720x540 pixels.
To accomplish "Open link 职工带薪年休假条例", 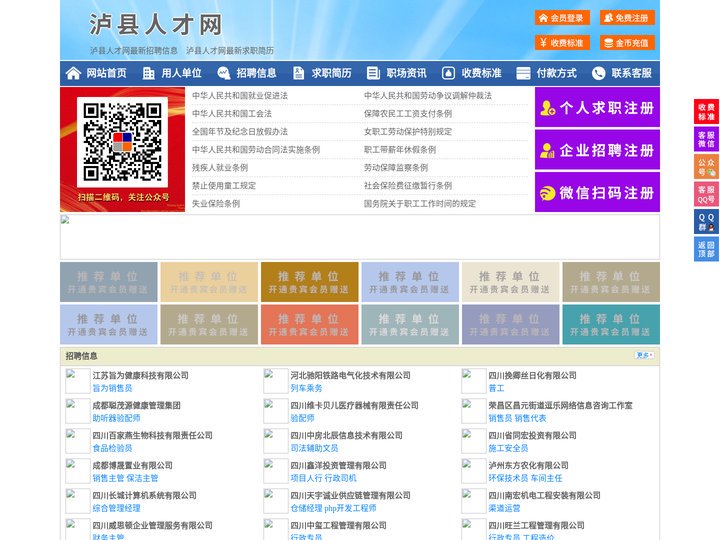I will point(400,150).
